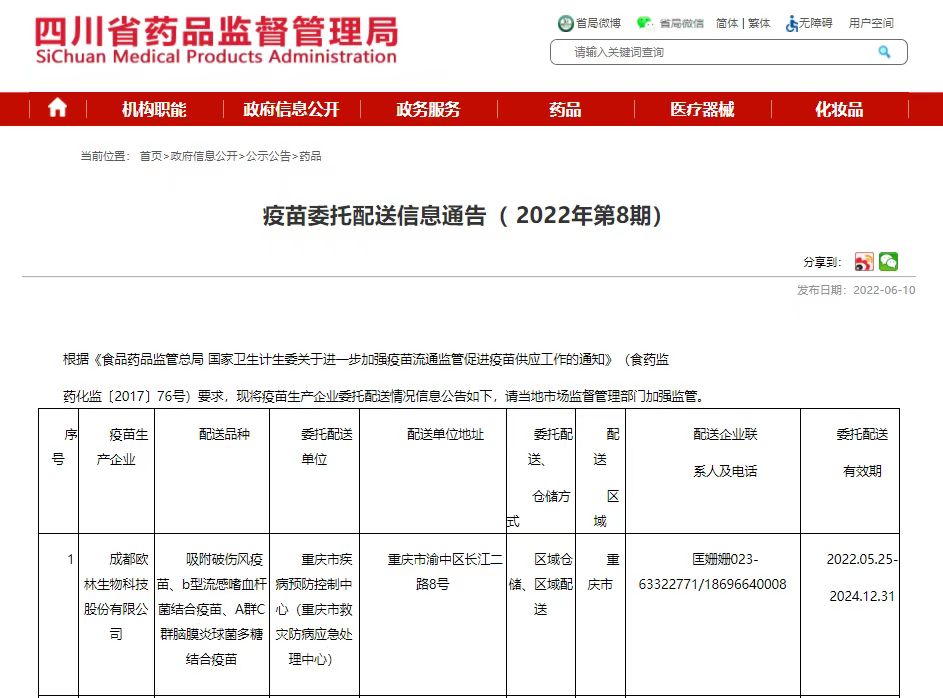
Task: Open the 医疗器械 navigation menu
Action: 702,110
